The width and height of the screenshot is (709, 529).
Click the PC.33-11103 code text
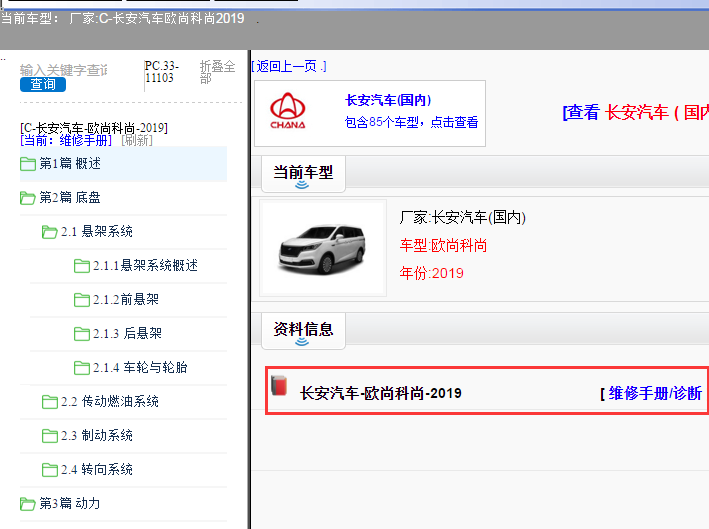click(162, 72)
